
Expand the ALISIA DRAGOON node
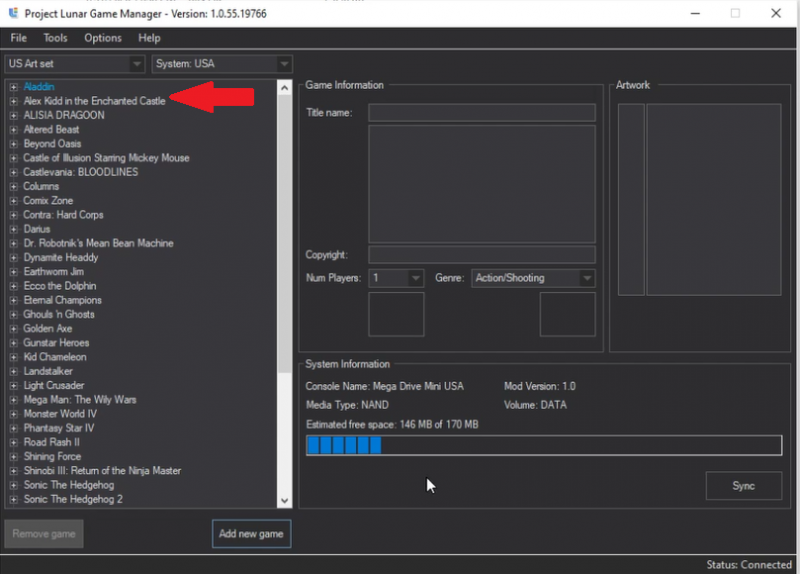(13, 115)
